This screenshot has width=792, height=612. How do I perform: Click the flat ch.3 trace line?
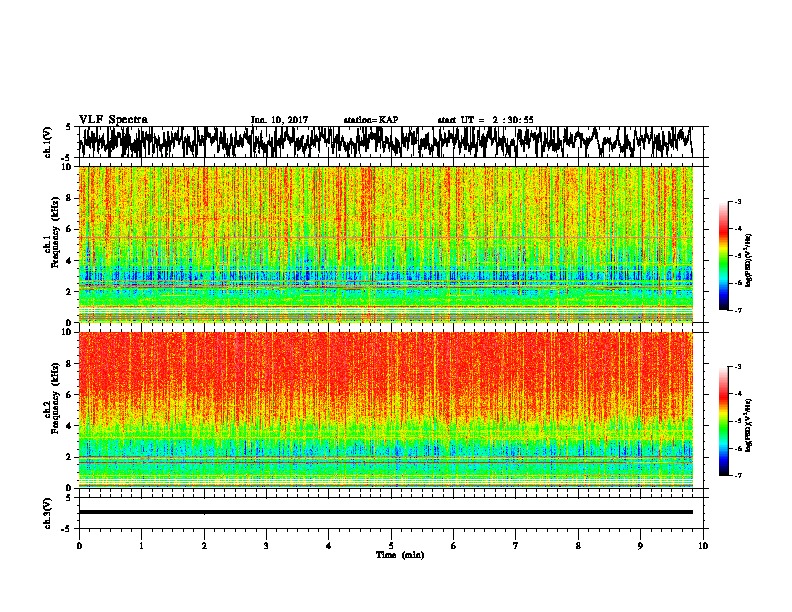386,512
